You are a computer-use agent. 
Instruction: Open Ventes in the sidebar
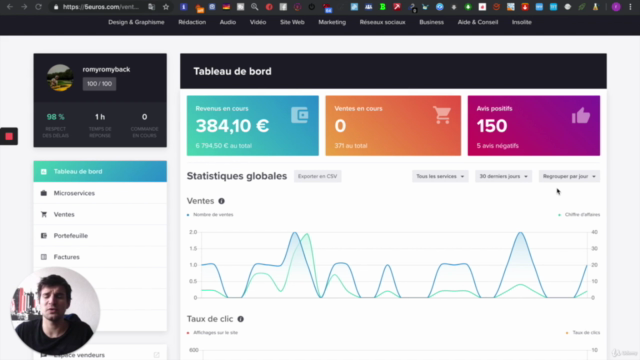point(100,214)
